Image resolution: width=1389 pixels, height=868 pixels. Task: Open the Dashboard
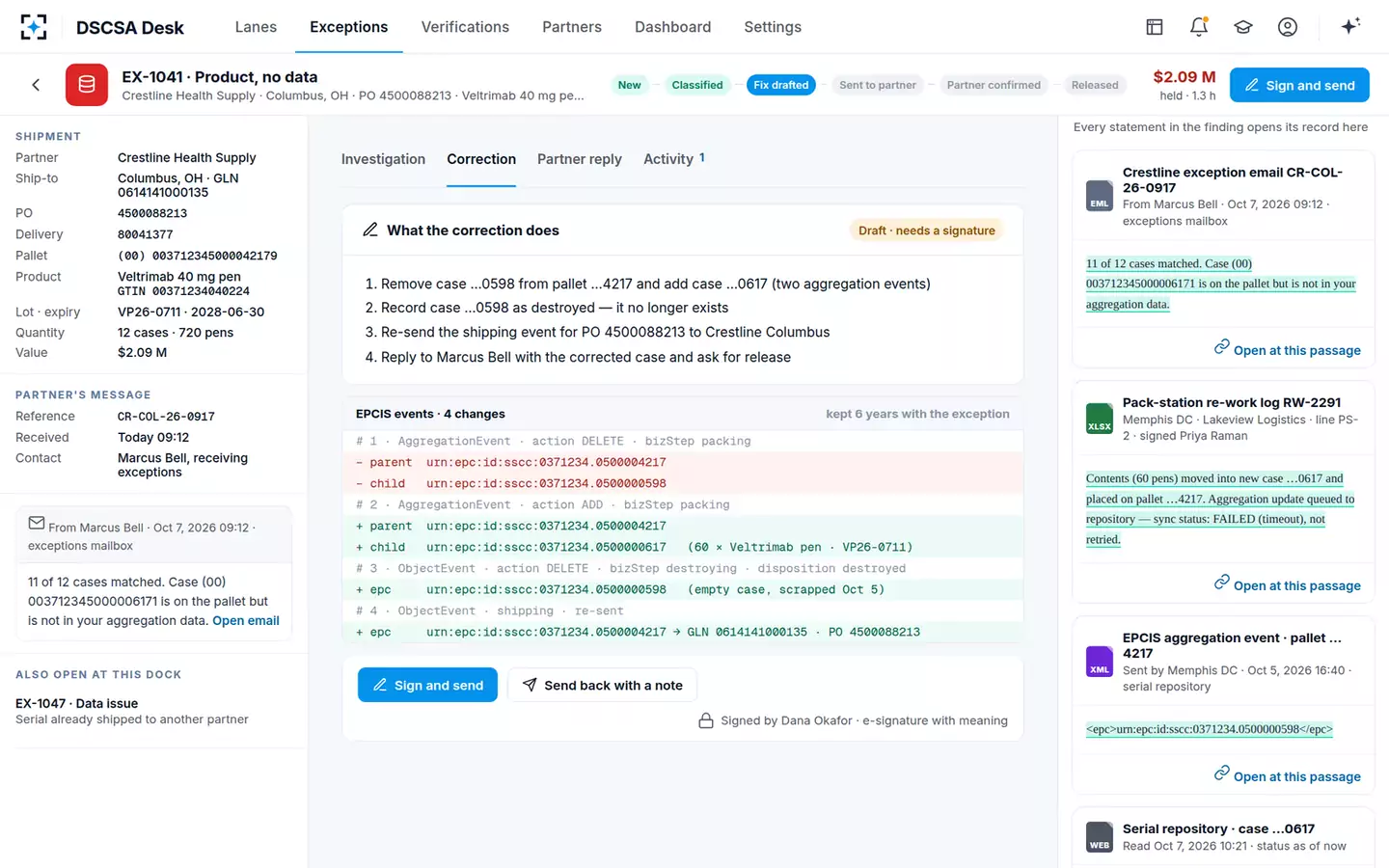click(x=672, y=27)
